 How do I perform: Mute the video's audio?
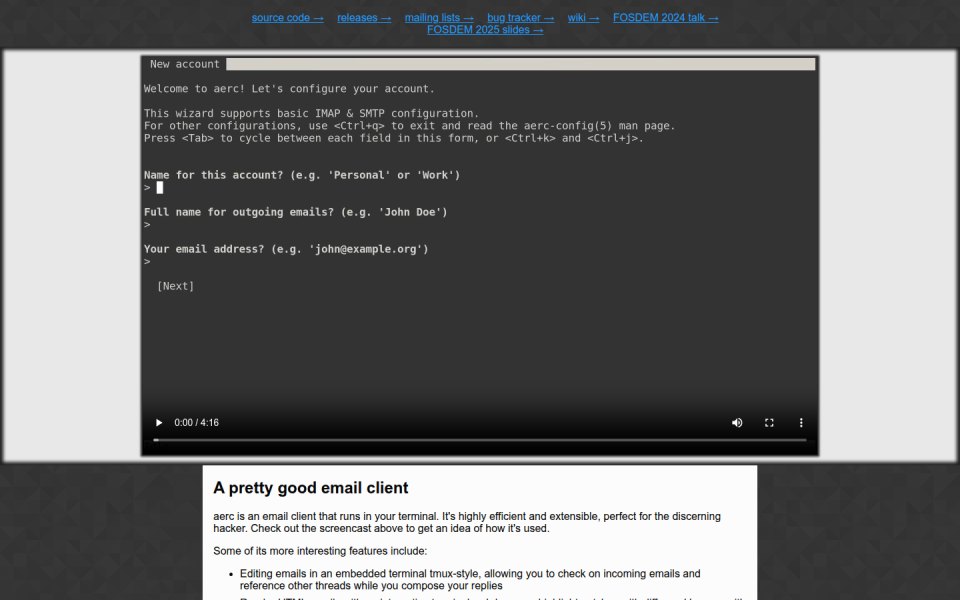[x=737, y=422]
